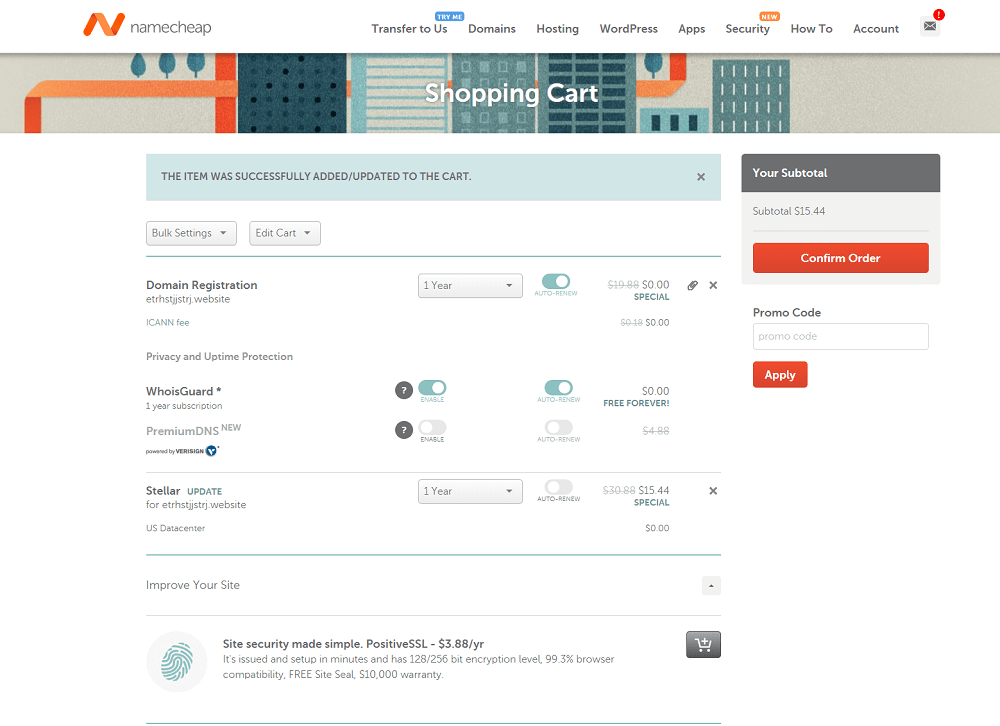The image size is (1000, 726).
Task: Turn on Stellar hosting auto-renew
Action: point(559,487)
